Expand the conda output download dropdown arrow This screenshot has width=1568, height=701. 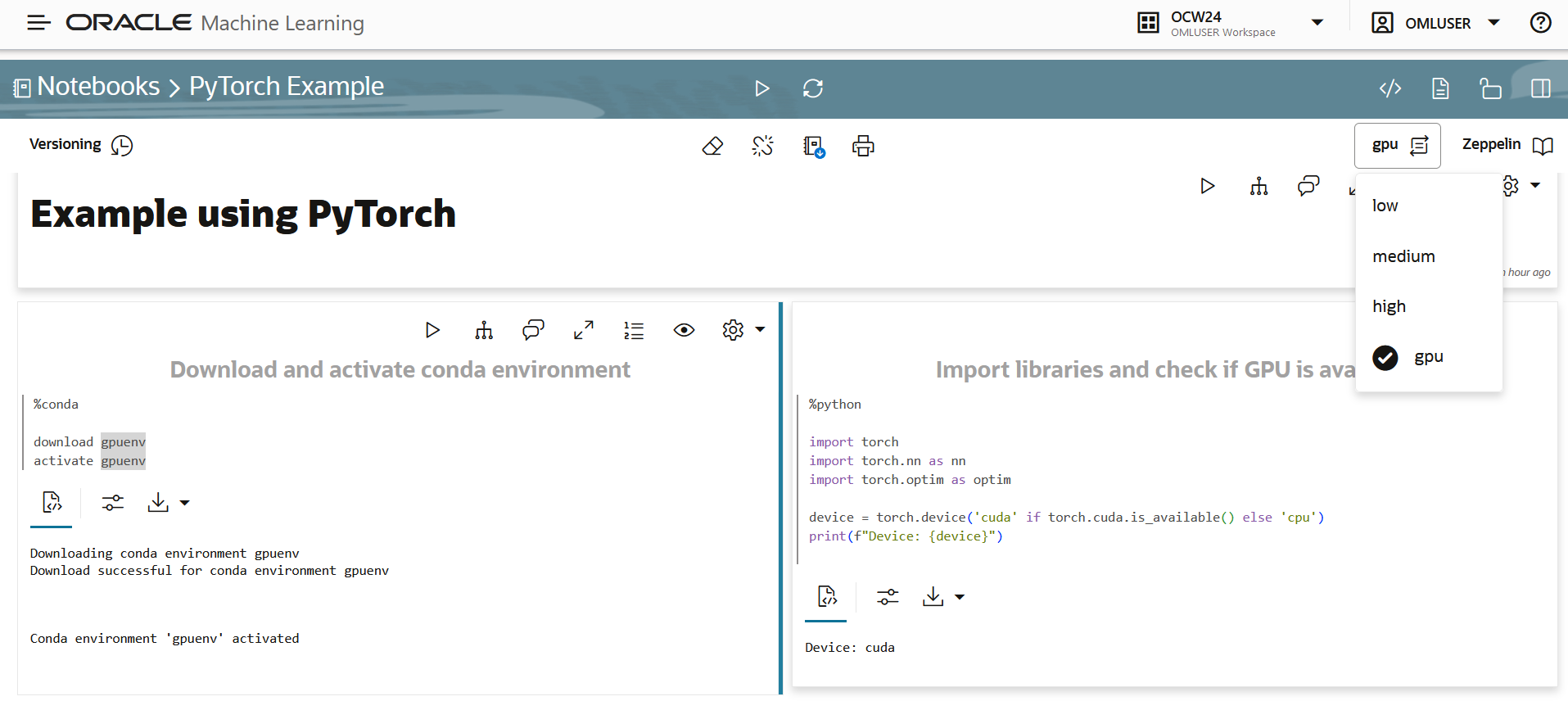pyautogui.click(x=184, y=503)
